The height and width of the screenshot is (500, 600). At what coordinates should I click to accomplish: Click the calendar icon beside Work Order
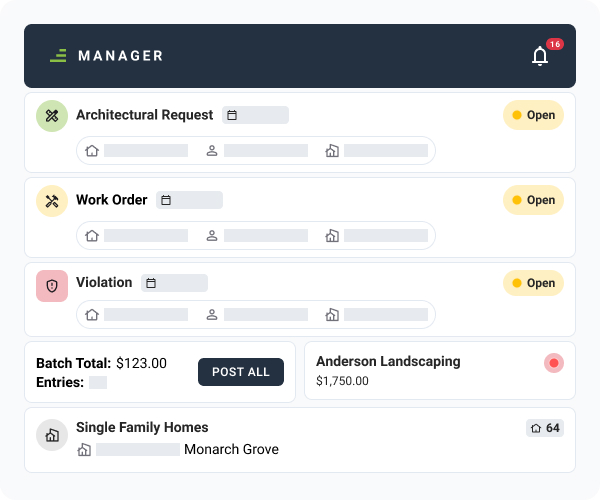click(166, 200)
